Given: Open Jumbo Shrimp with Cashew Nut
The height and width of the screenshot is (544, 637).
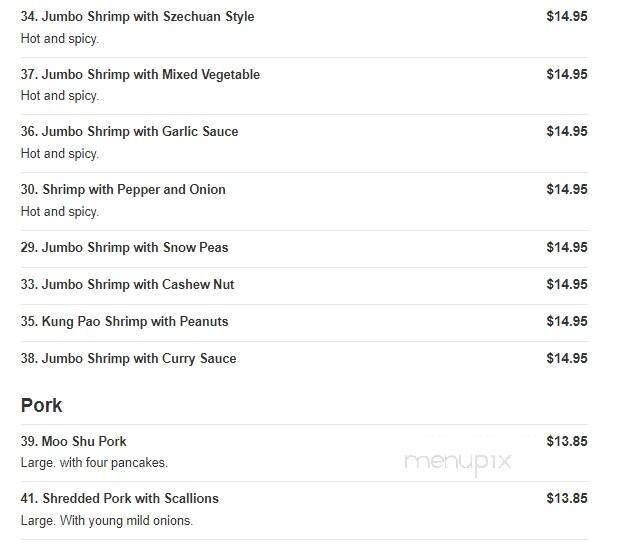Looking at the screenshot, I should pyautogui.click(x=127, y=285).
